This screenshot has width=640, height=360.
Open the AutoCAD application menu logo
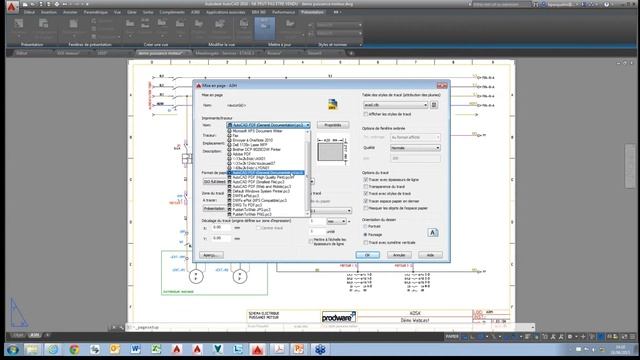pos(12,7)
